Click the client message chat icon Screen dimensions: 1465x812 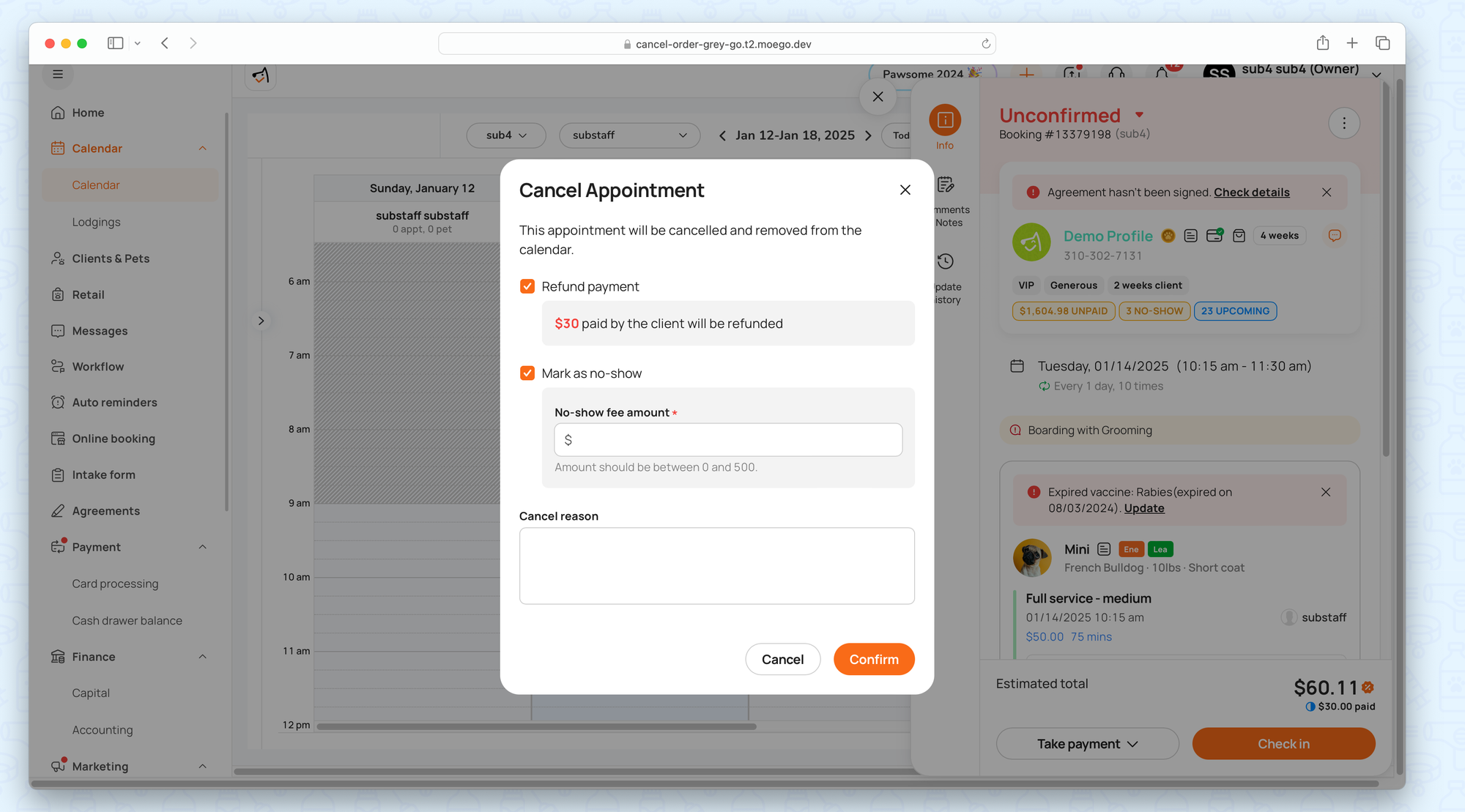(x=1335, y=236)
